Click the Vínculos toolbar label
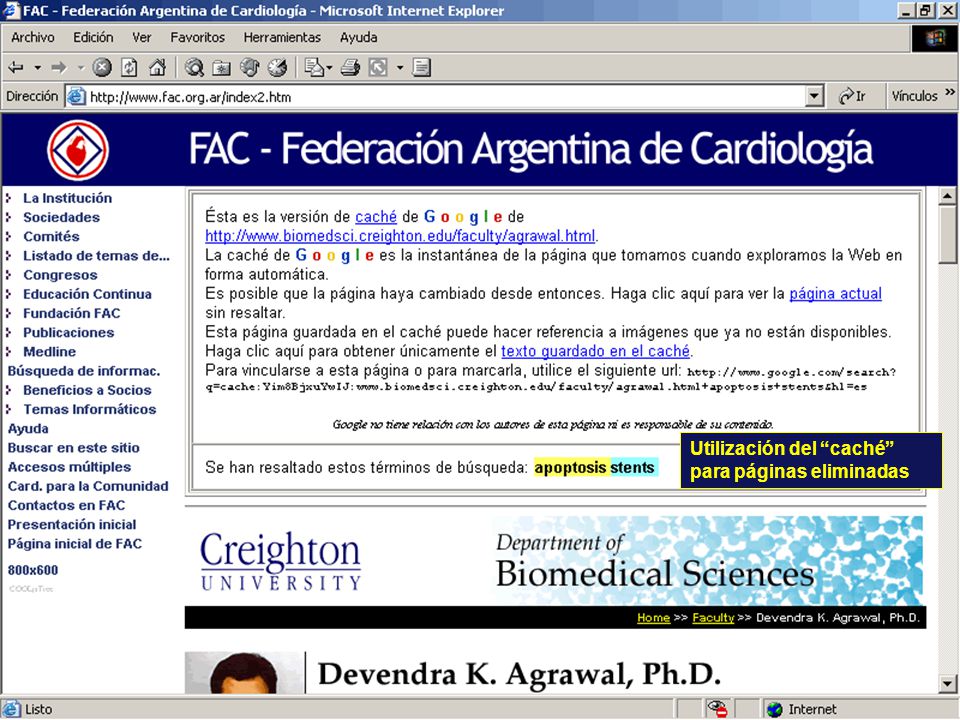The image size is (960, 720). [x=915, y=96]
